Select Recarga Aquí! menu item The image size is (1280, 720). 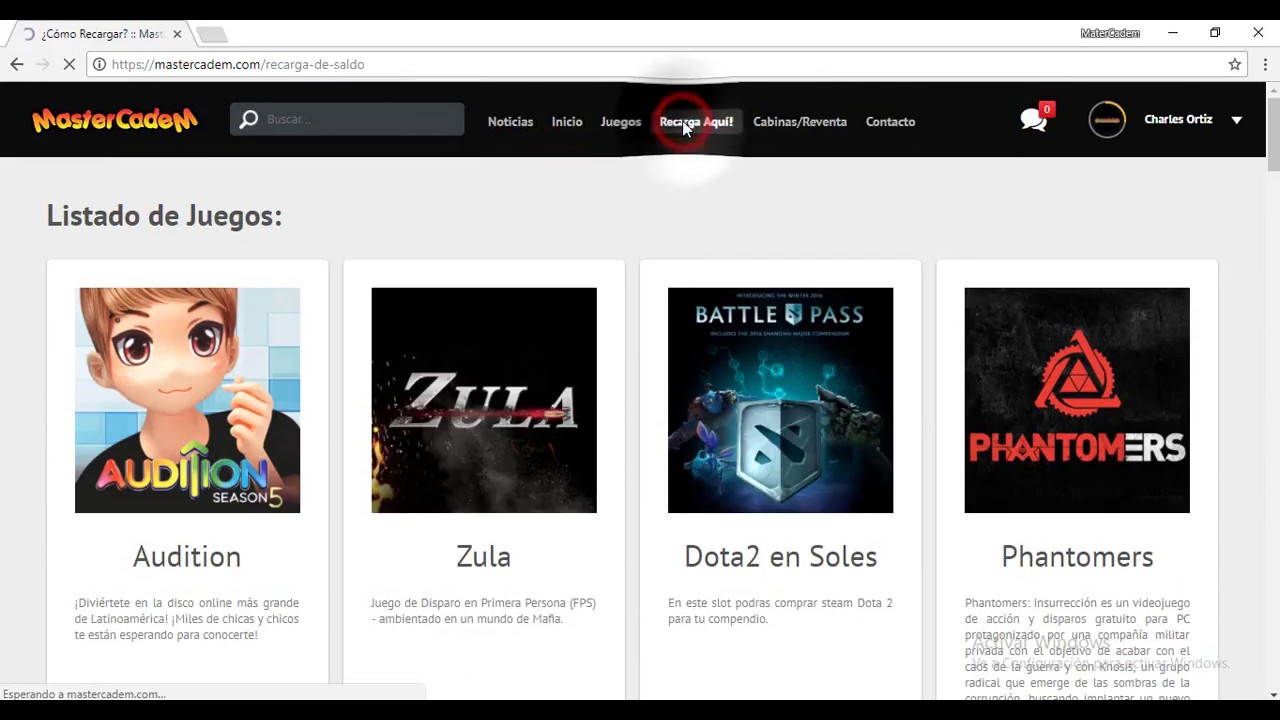pos(696,122)
